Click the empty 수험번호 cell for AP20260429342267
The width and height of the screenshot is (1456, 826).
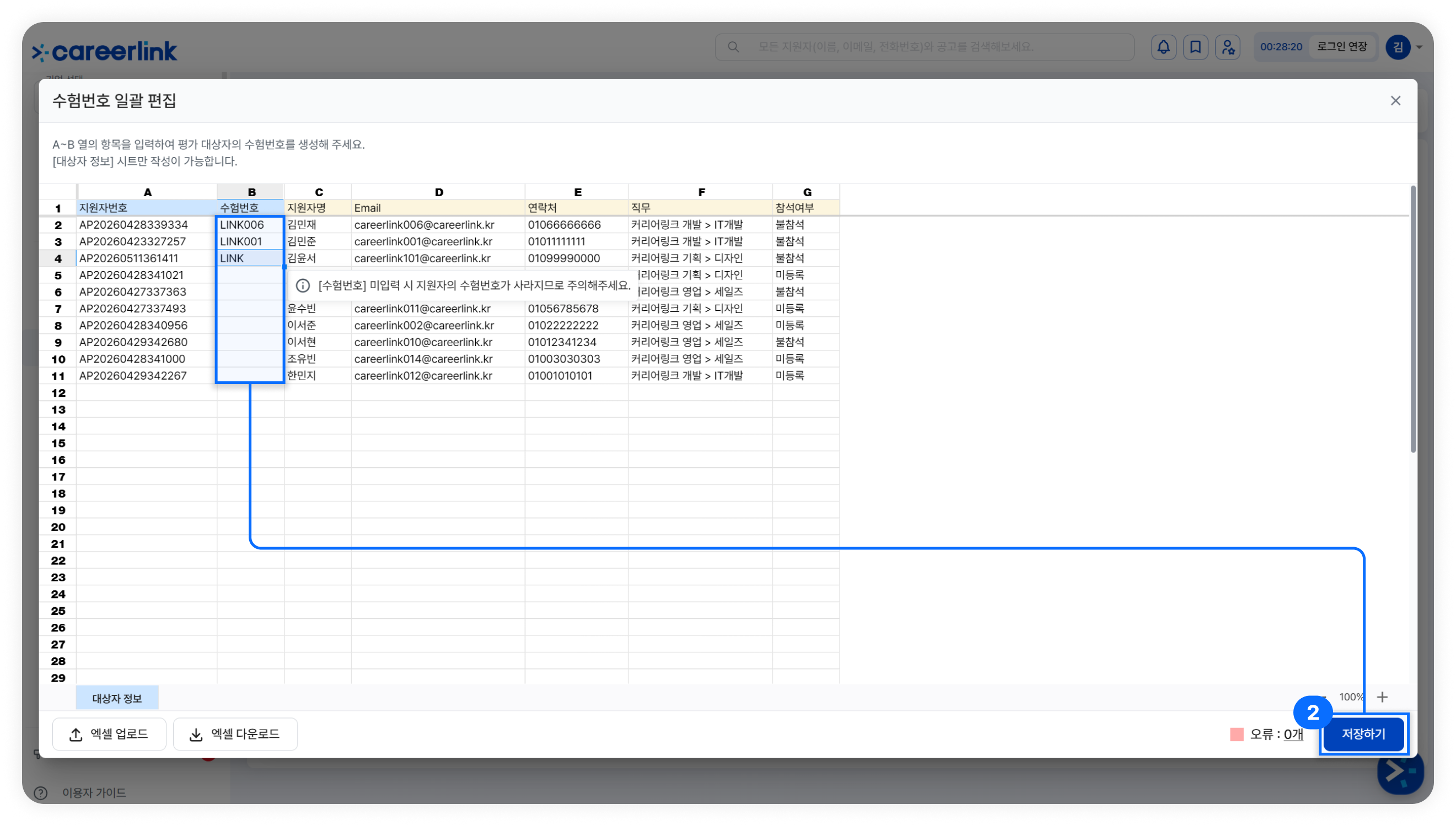click(x=250, y=376)
